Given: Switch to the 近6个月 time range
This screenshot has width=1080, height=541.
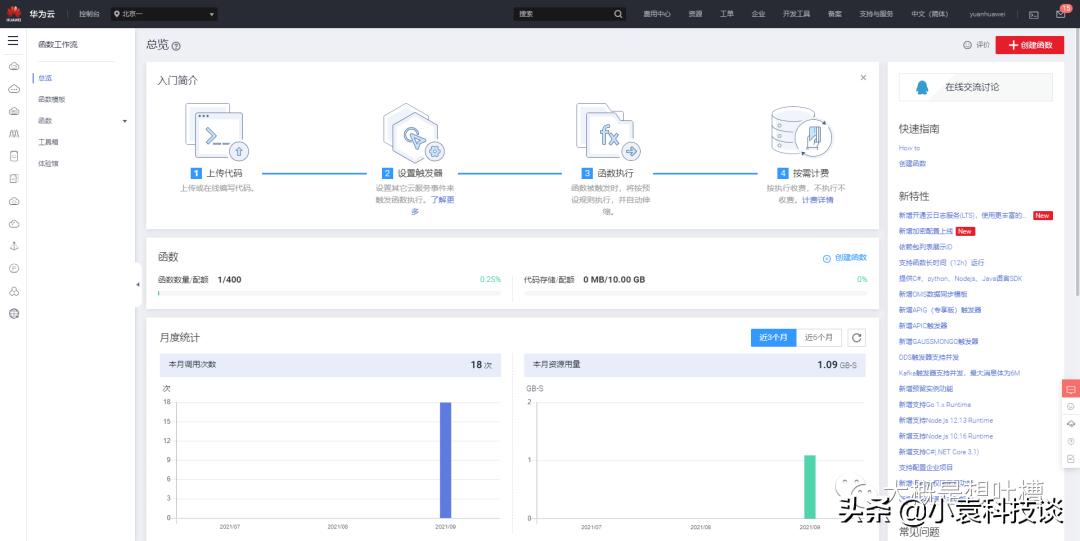Looking at the screenshot, I should (819, 338).
